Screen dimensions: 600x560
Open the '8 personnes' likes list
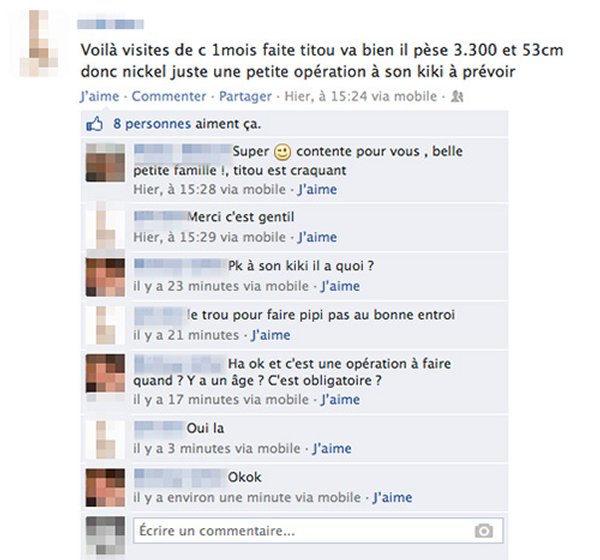coord(152,124)
